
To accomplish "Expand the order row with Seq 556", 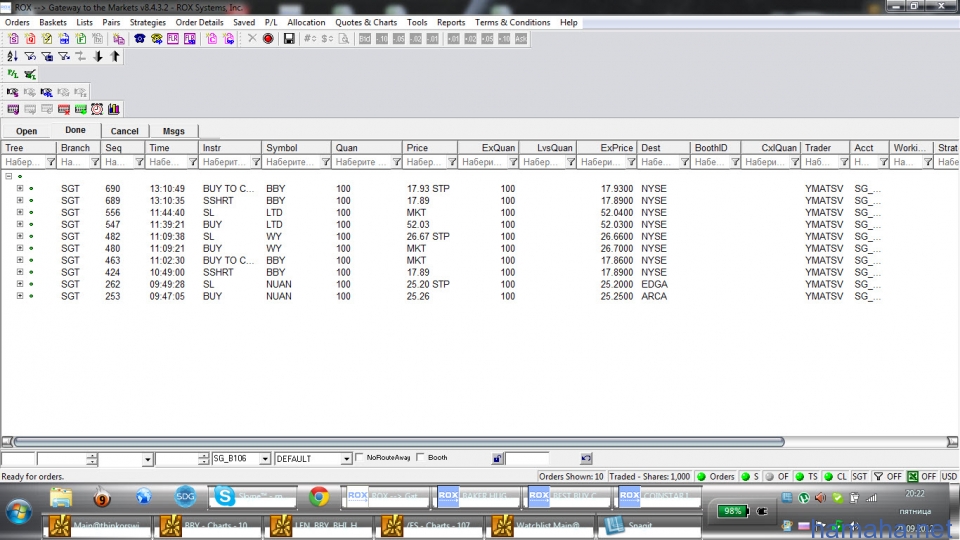I will click(x=20, y=212).
